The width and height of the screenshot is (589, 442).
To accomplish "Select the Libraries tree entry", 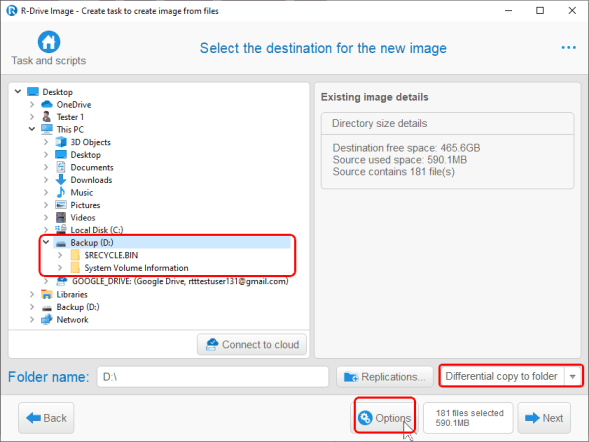I will pyautogui.click(x=72, y=294).
